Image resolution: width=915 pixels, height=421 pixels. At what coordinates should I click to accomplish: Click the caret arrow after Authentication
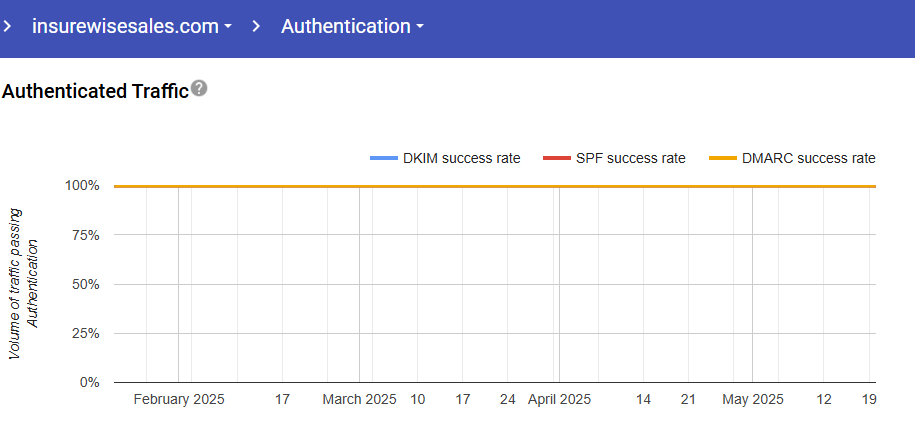(420, 28)
